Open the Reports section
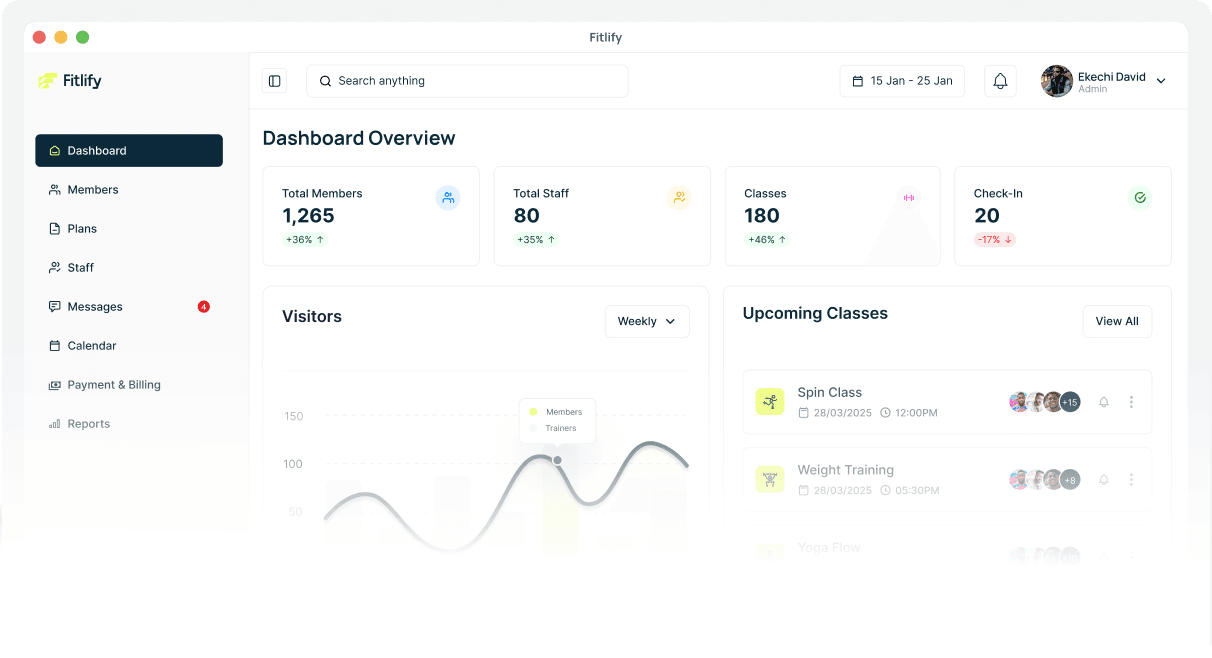The height and width of the screenshot is (658, 1212). (88, 423)
